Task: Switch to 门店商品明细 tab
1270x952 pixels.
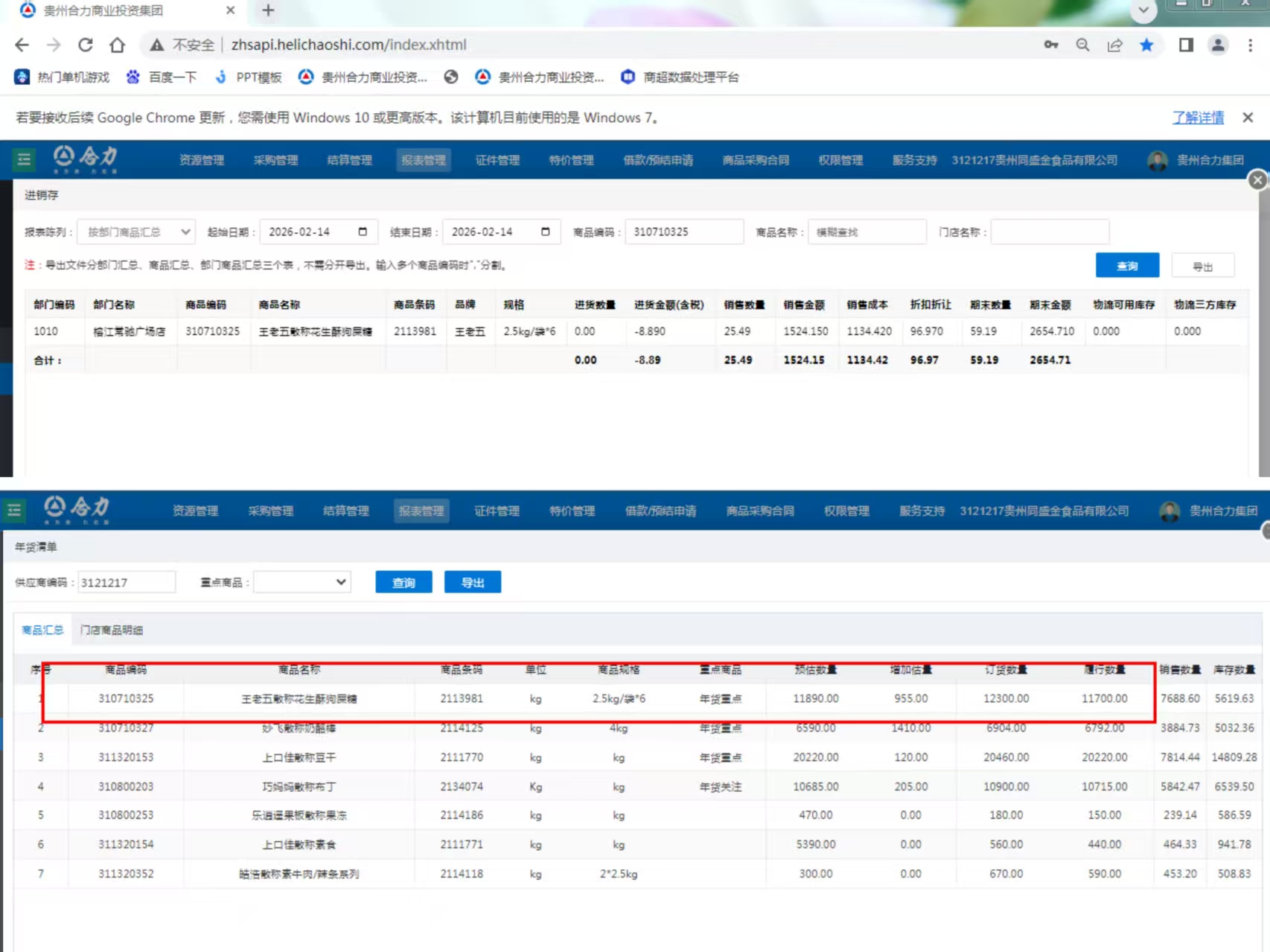Action: click(112, 630)
